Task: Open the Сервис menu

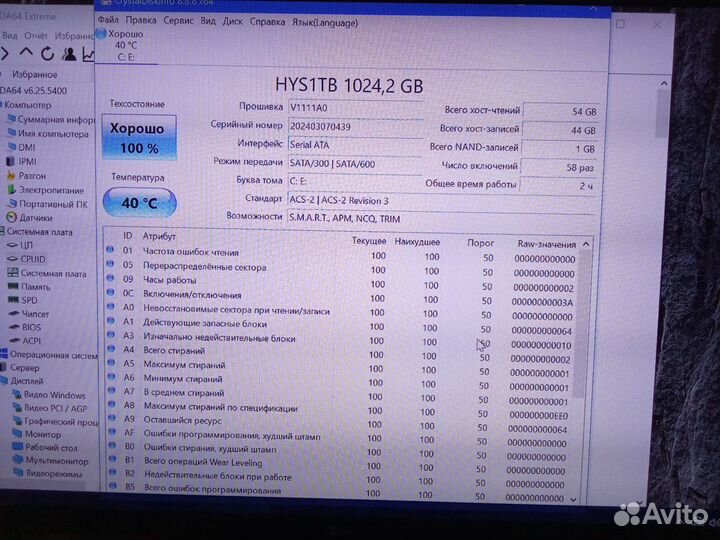Action: [178, 19]
